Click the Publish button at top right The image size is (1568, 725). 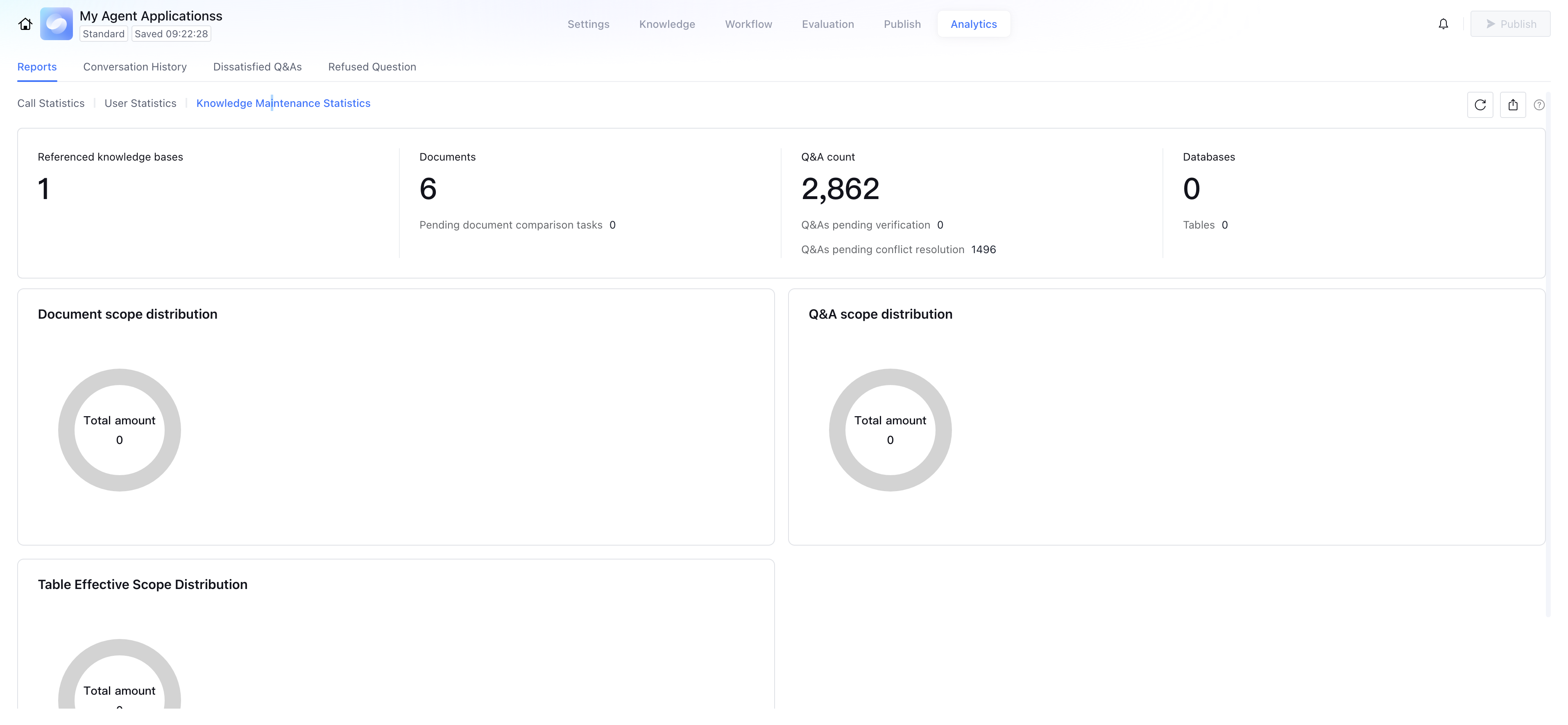pyautogui.click(x=1510, y=24)
